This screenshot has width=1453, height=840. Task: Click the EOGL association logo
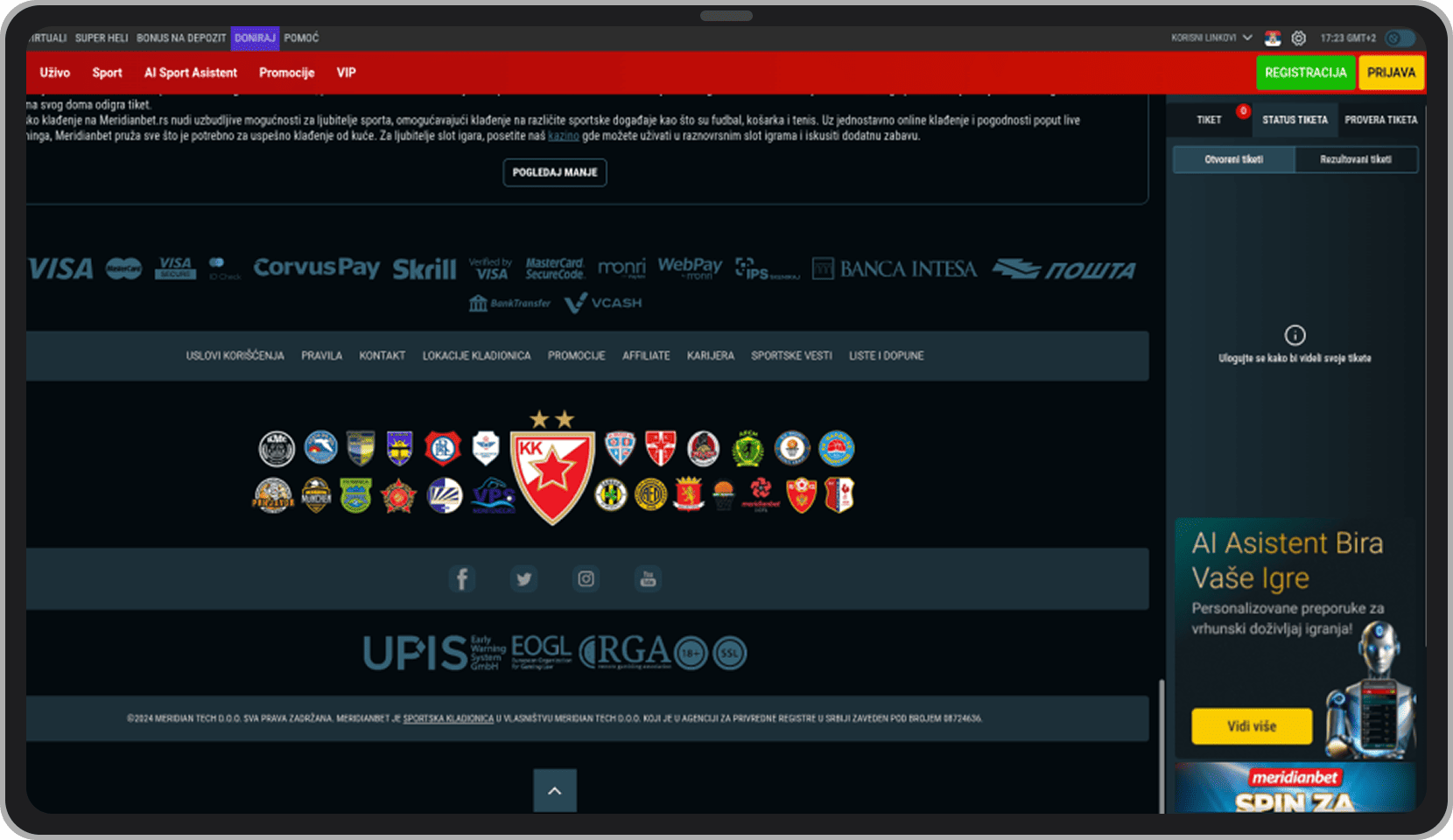coord(541,652)
